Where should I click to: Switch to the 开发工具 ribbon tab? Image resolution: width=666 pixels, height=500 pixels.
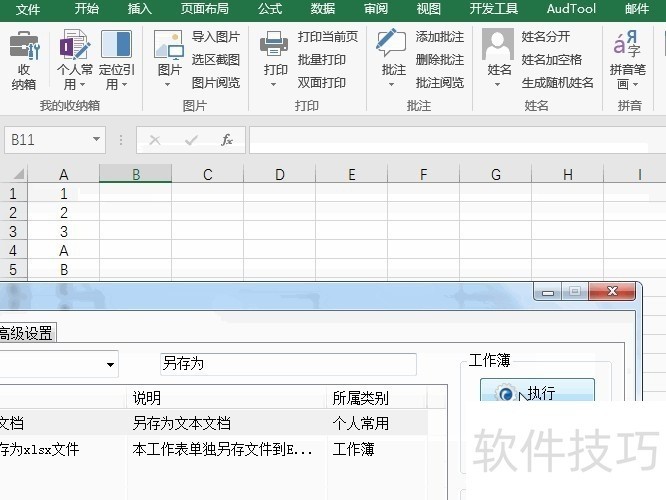494,8
